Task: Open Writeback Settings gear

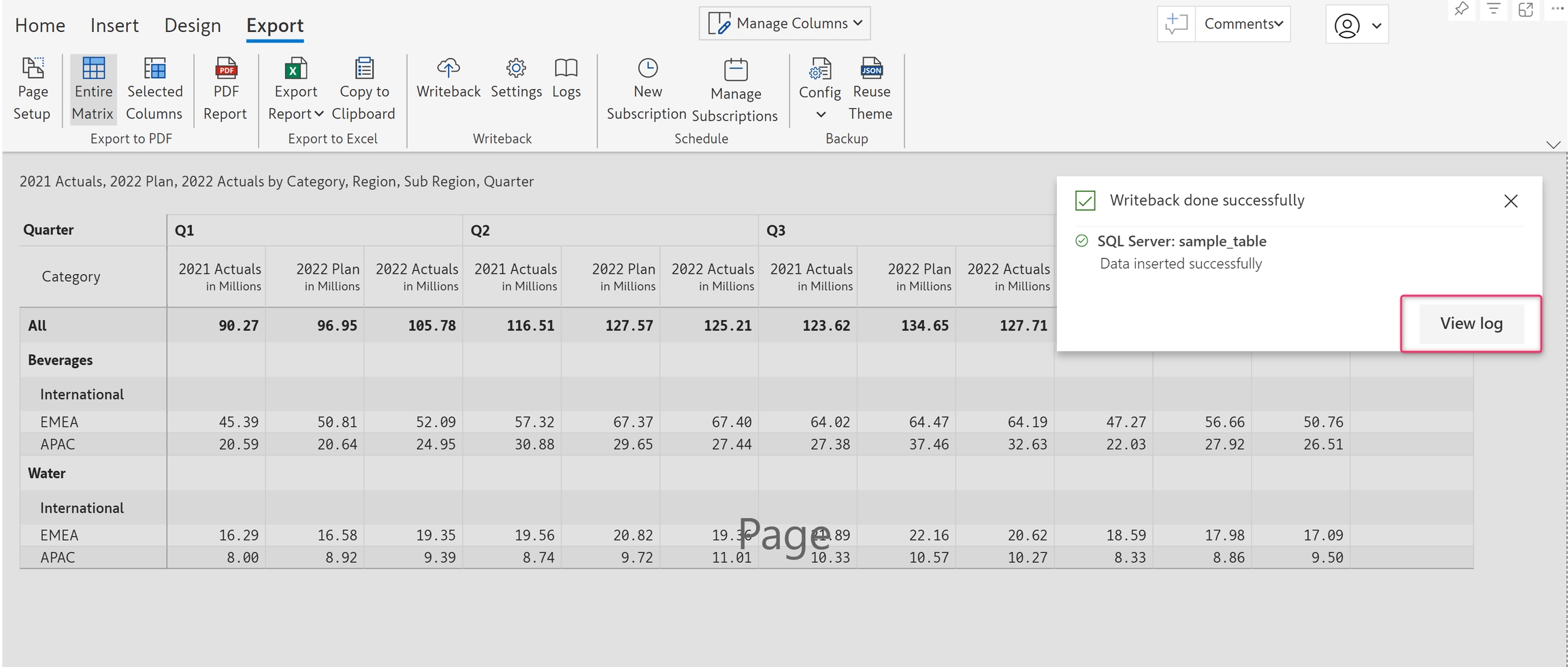Action: (x=516, y=69)
